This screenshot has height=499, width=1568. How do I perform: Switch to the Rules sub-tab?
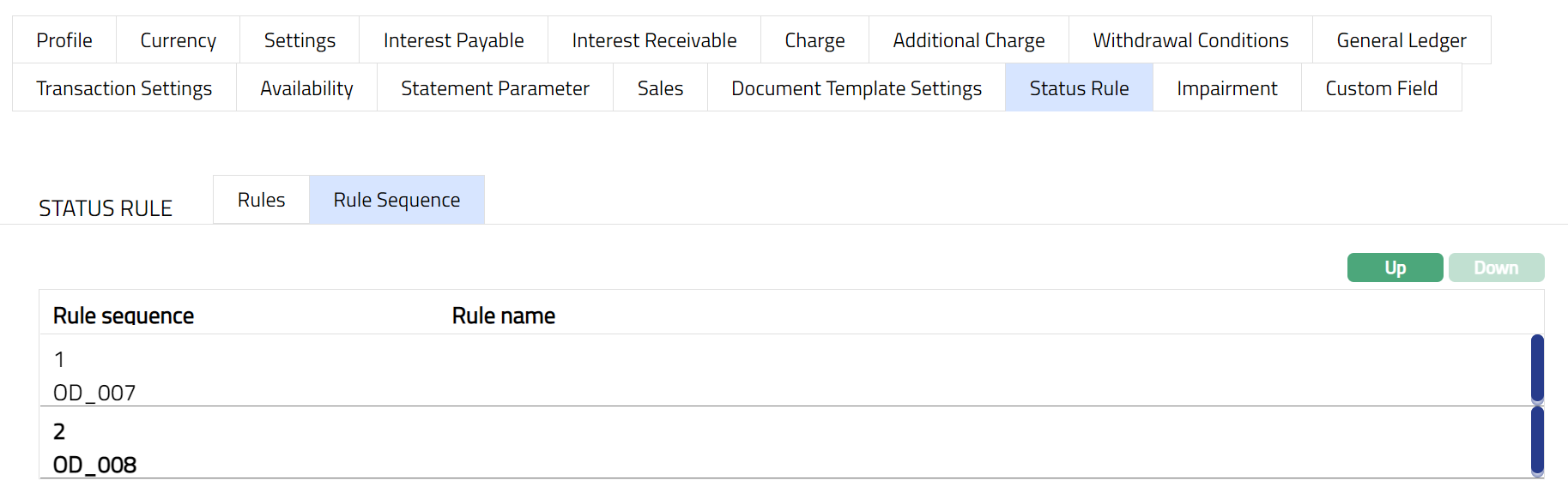261,200
